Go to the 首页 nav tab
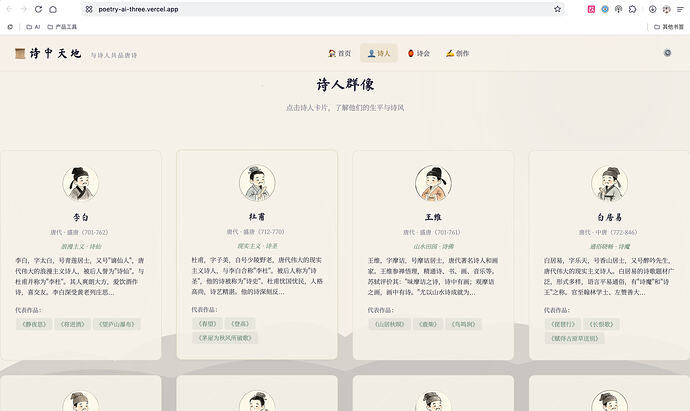The image size is (690, 411). click(339, 53)
